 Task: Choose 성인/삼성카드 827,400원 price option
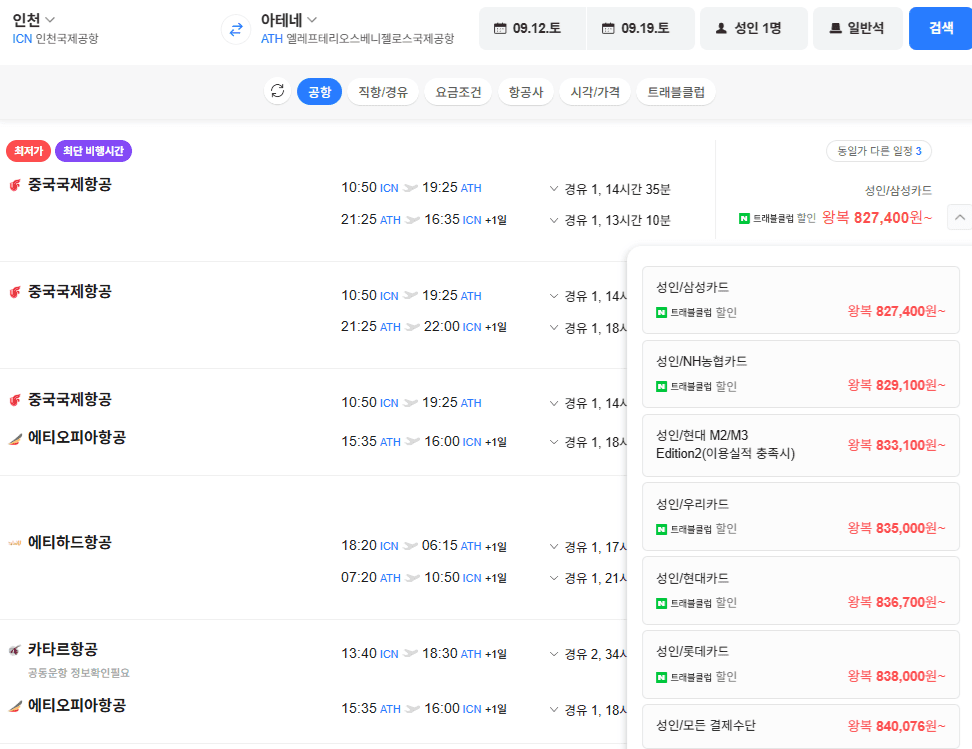click(801, 300)
